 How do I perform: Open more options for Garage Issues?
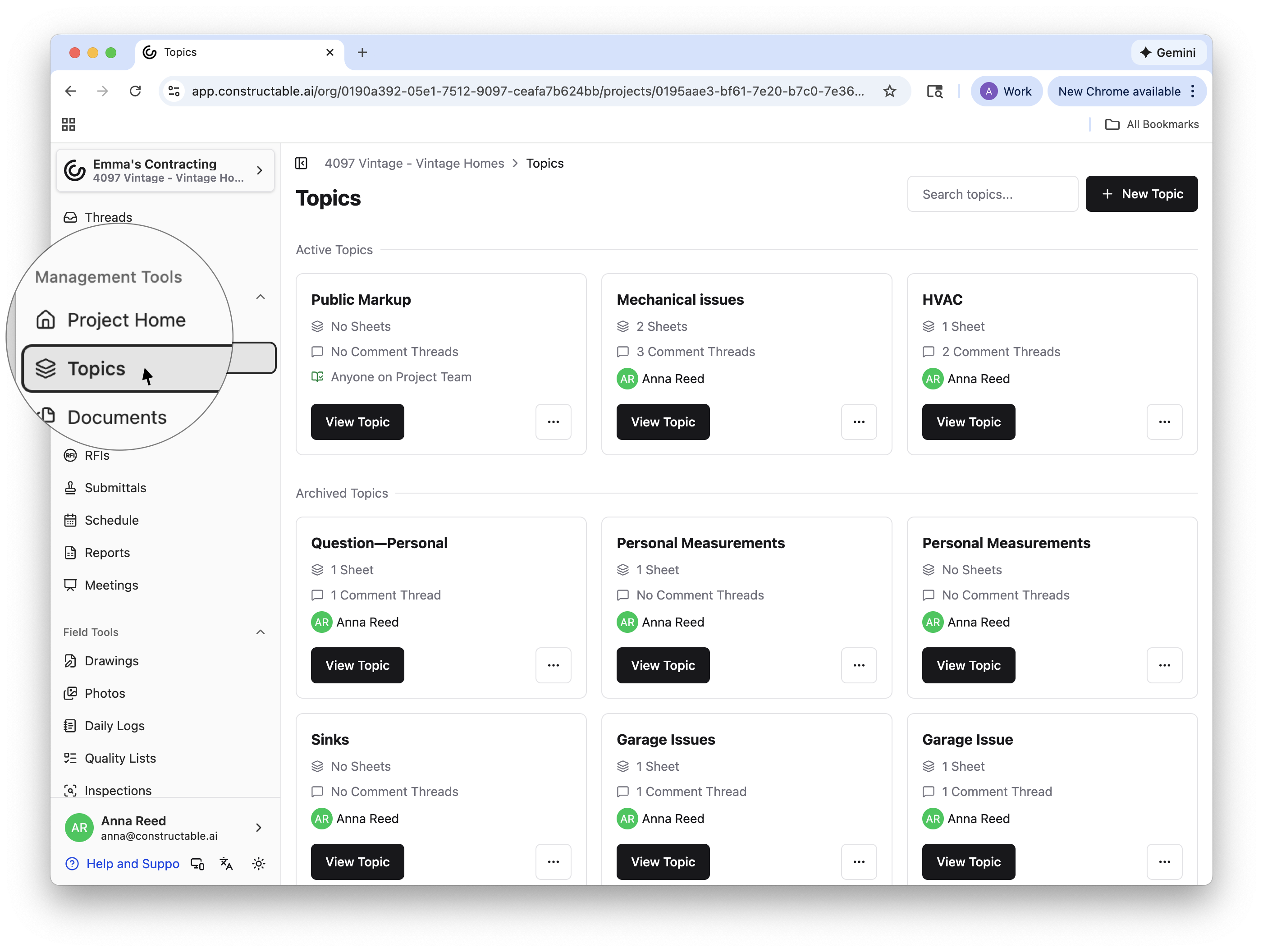(859, 862)
